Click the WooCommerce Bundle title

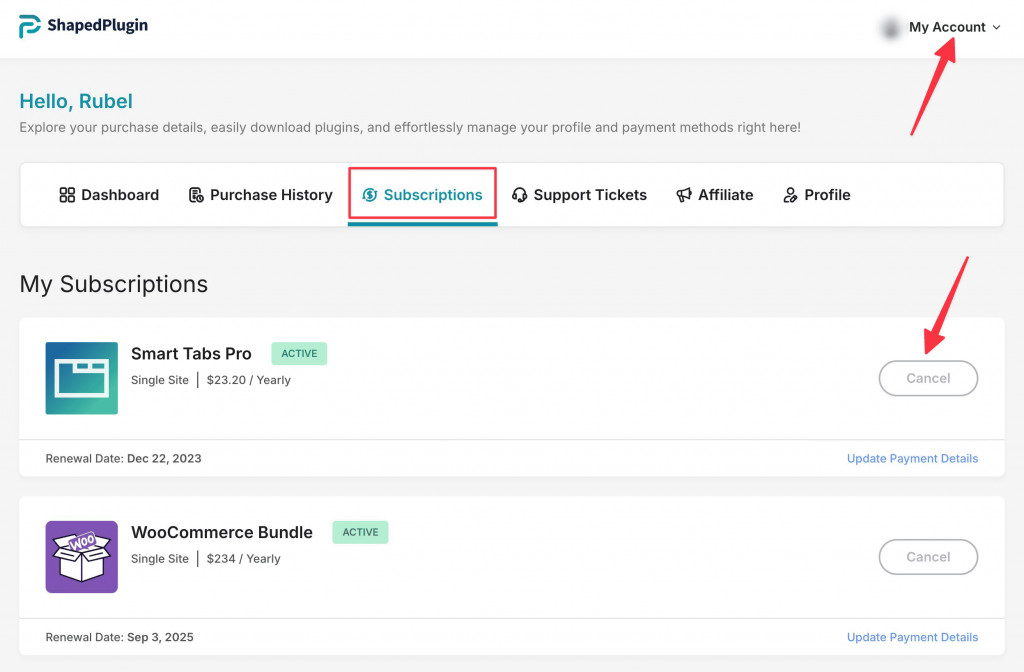[x=222, y=532]
